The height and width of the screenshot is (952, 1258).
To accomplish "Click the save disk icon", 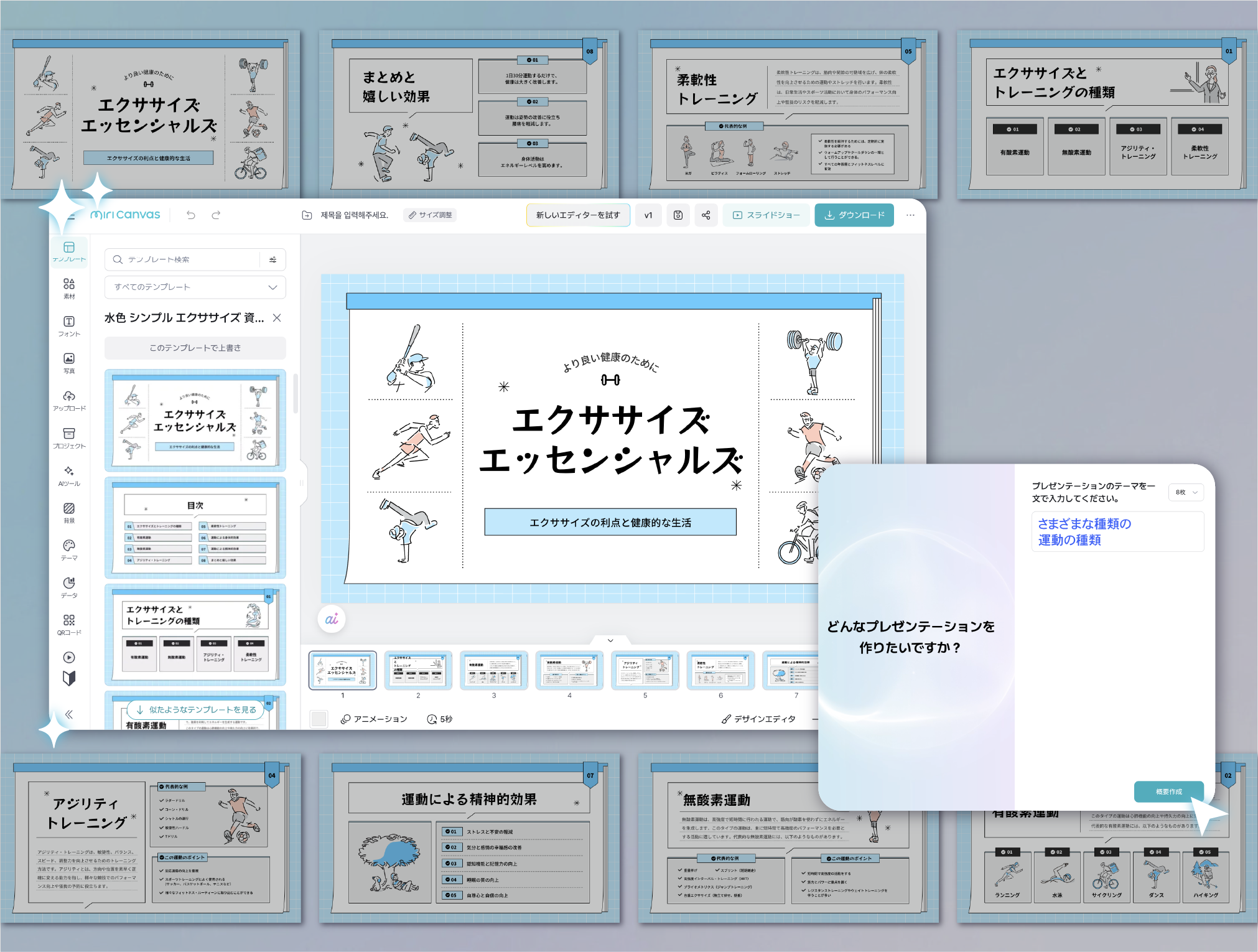I will 678,215.
